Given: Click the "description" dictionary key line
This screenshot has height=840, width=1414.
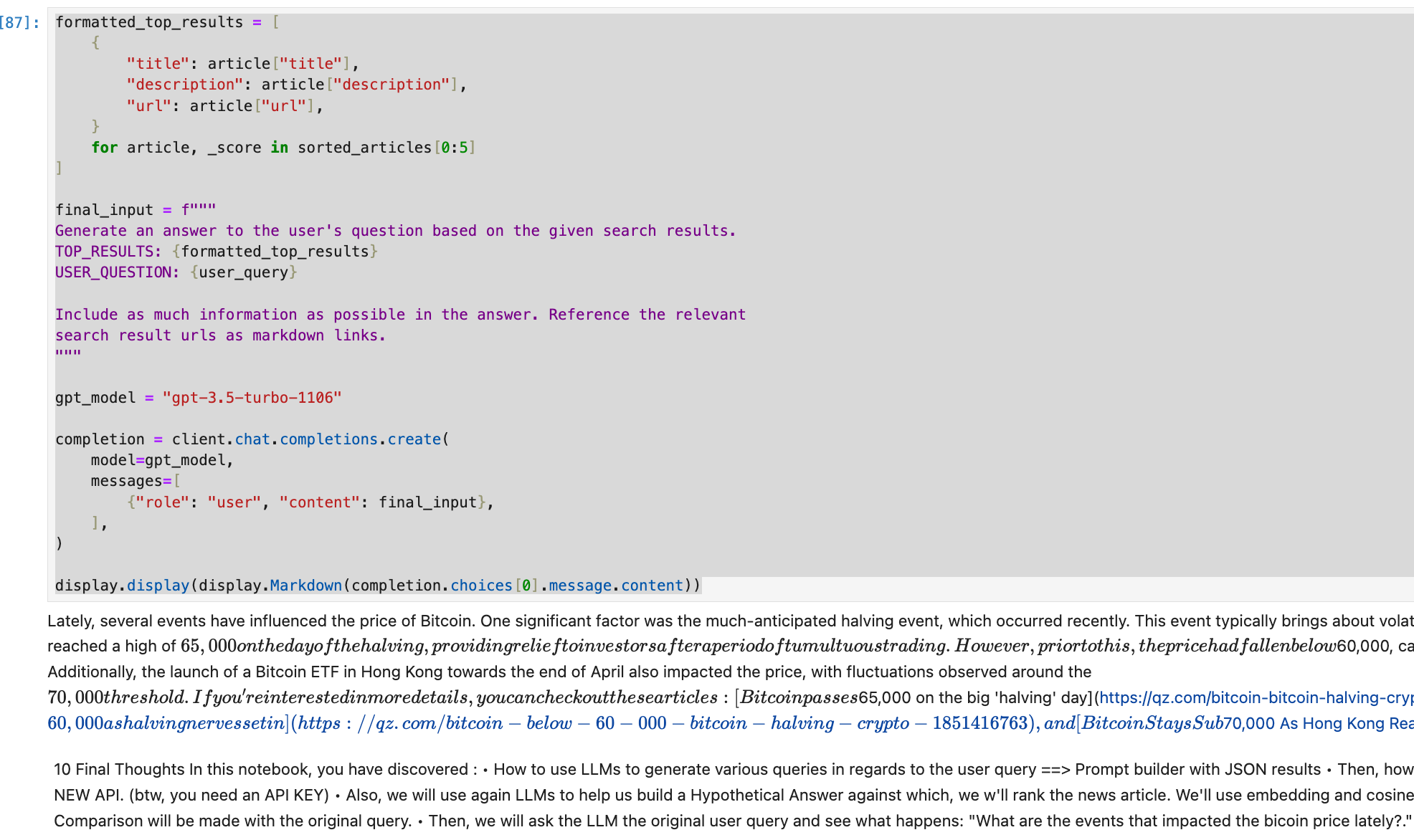Looking at the screenshot, I should (x=295, y=85).
